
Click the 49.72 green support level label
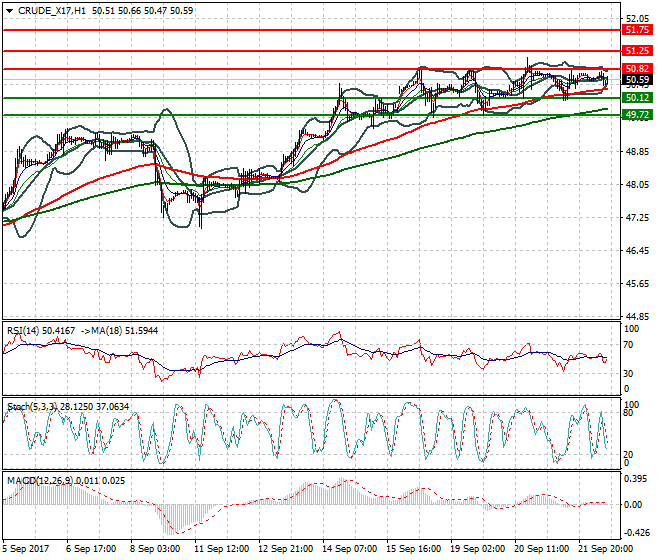click(x=637, y=115)
